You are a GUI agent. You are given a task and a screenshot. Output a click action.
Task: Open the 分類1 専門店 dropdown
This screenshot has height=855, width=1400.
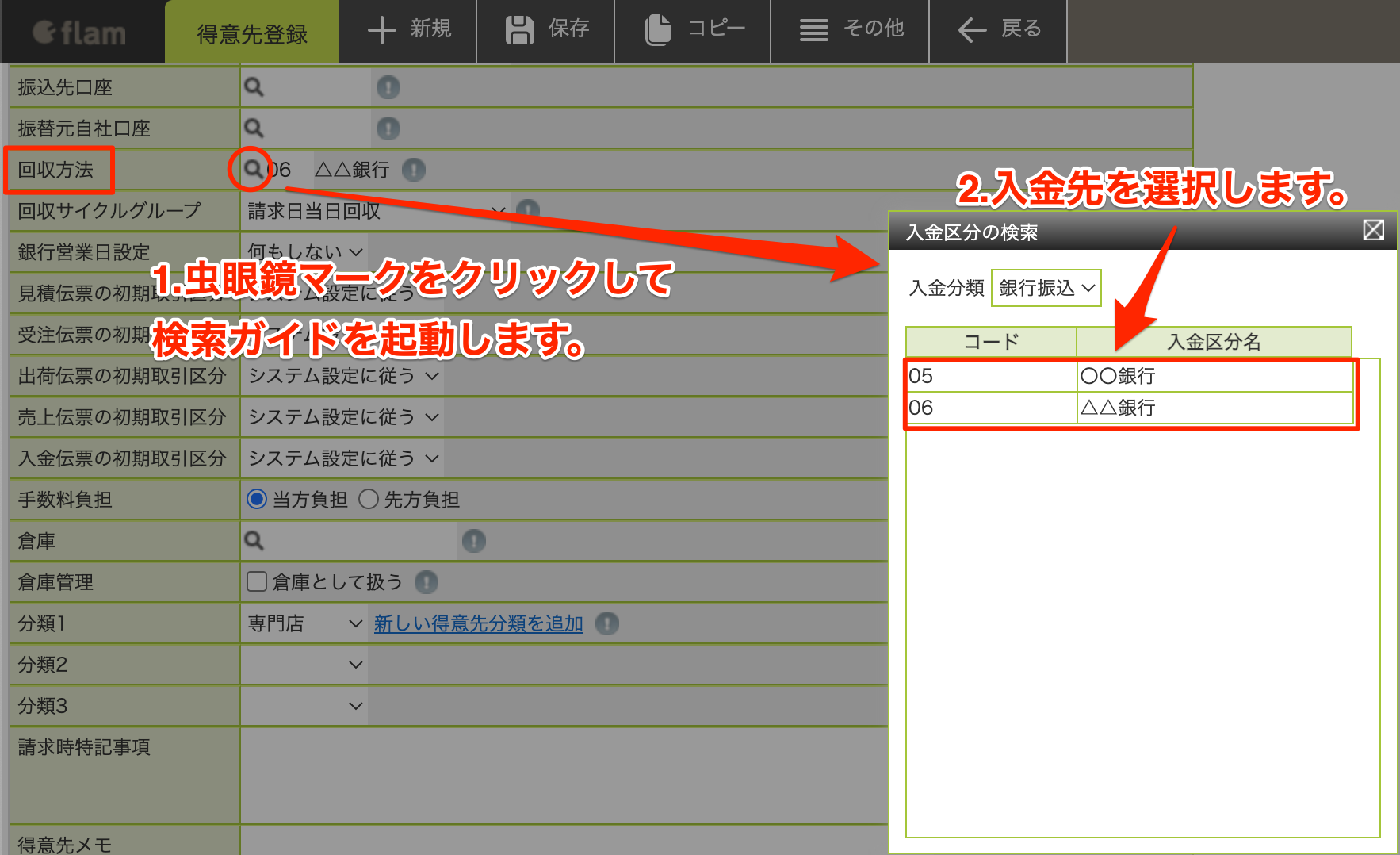point(305,623)
